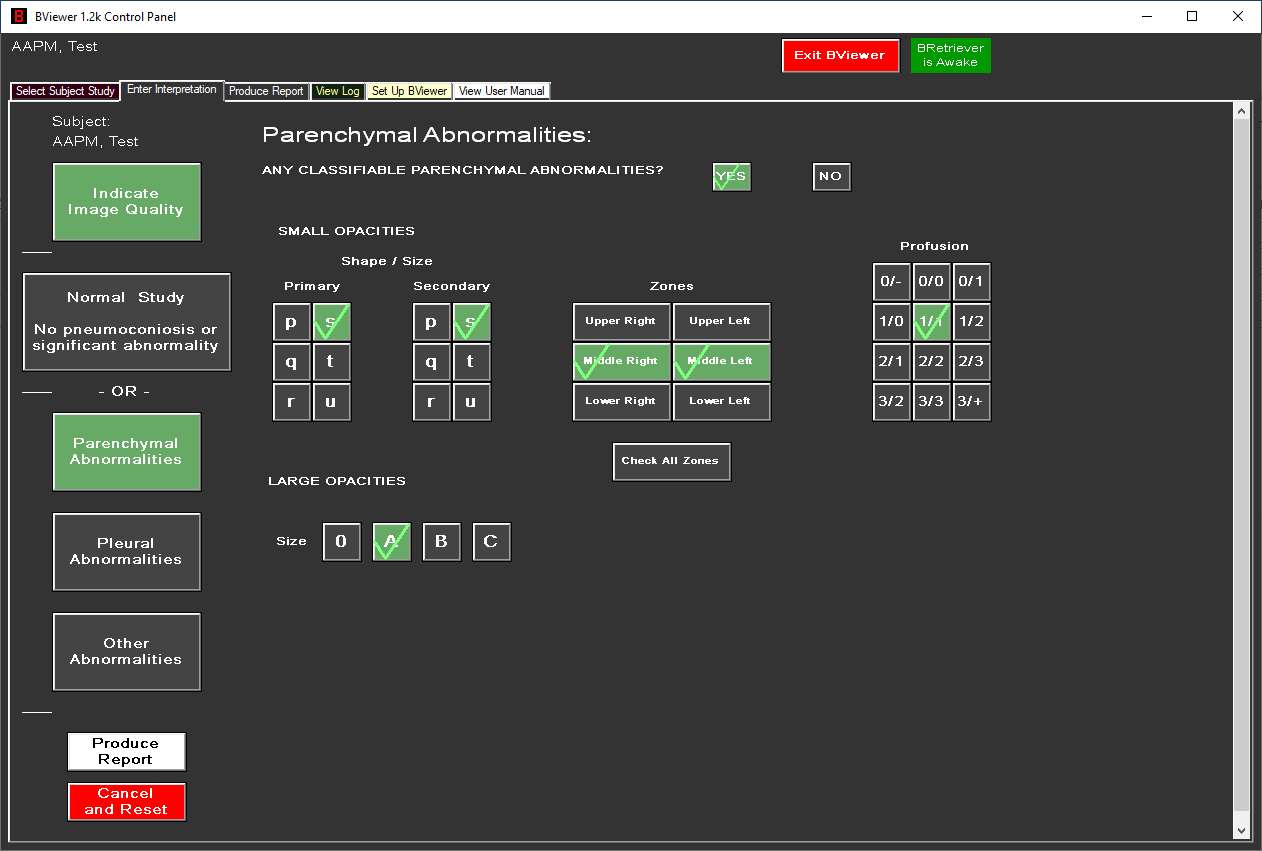Choose large opacity size B
Viewport: 1262px width, 851px height.
click(x=441, y=542)
